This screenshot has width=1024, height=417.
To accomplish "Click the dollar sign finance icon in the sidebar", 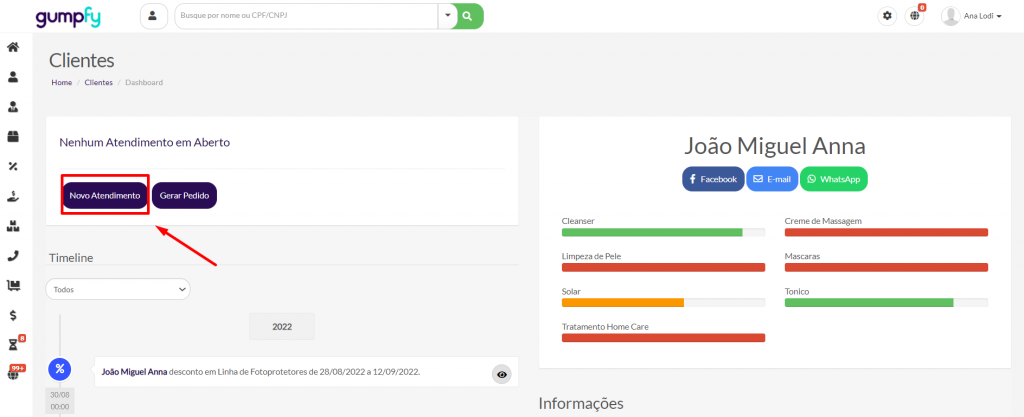I will pyautogui.click(x=13, y=315).
